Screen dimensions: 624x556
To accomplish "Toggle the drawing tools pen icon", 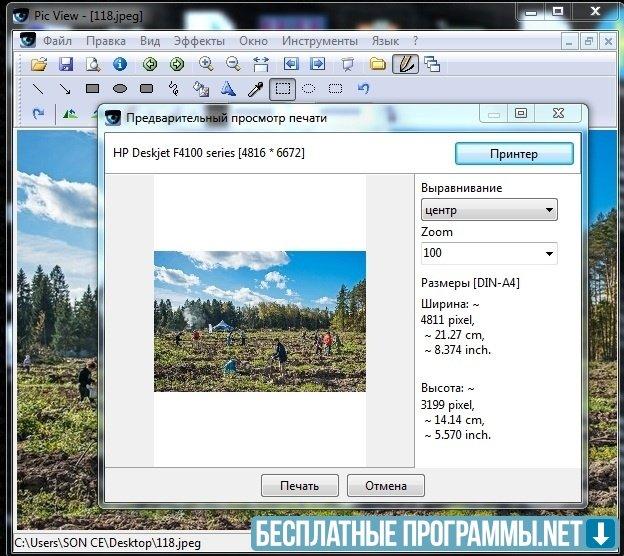I will tap(406, 64).
